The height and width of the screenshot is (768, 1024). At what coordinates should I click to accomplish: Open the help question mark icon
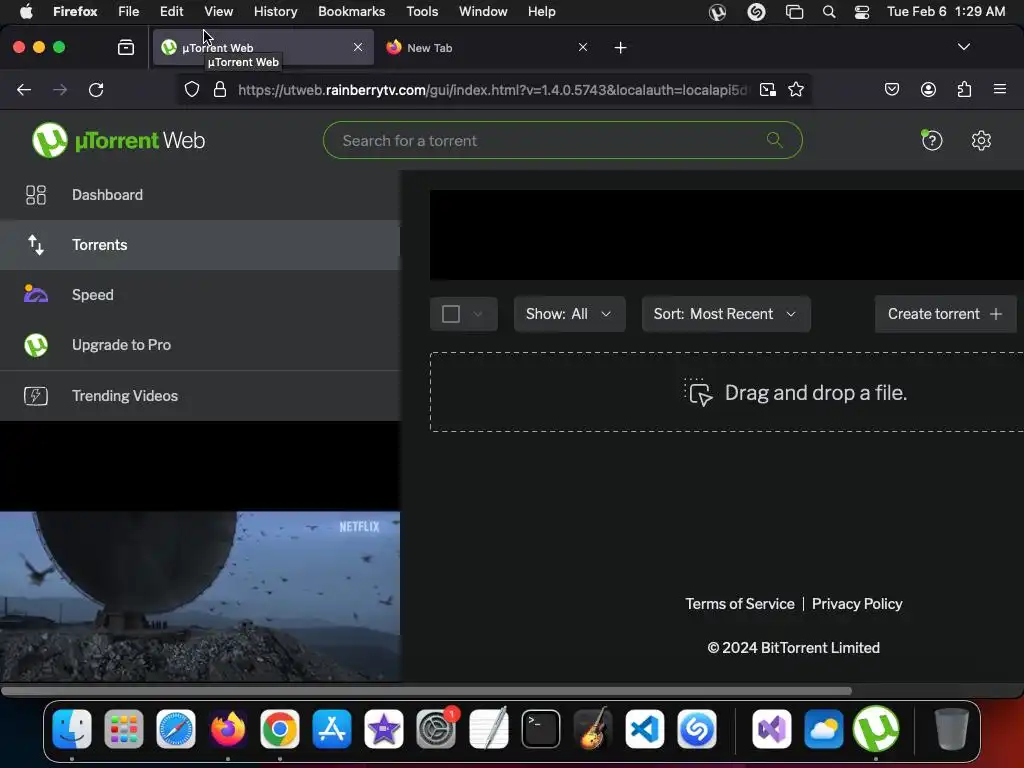(x=932, y=140)
